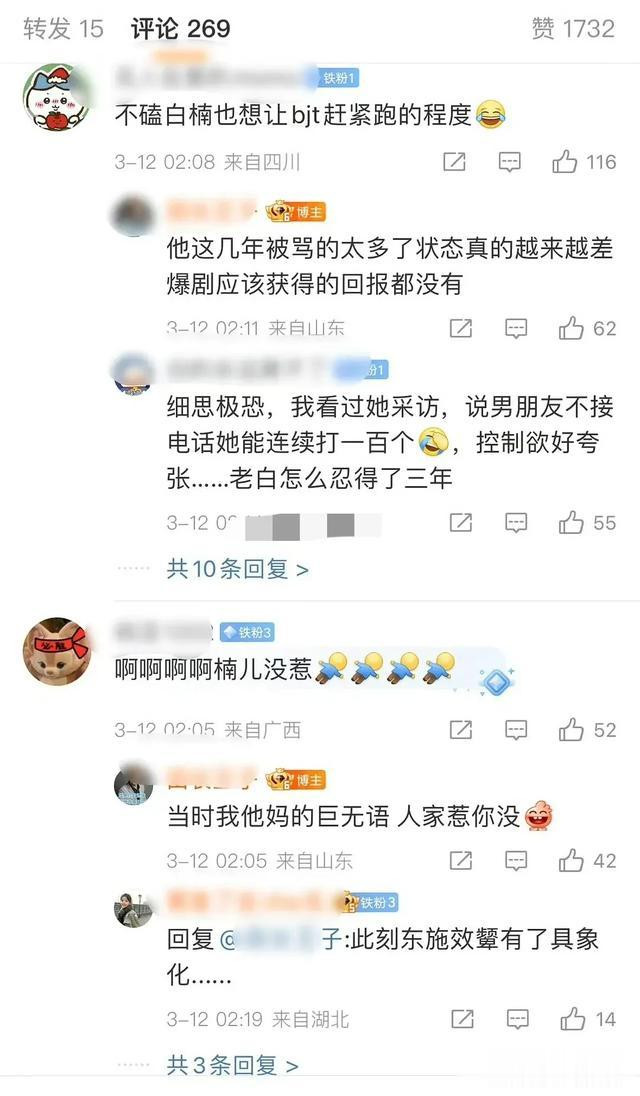Open the fox avatar with red headband
The image size is (640, 1096).
[x=57, y=651]
